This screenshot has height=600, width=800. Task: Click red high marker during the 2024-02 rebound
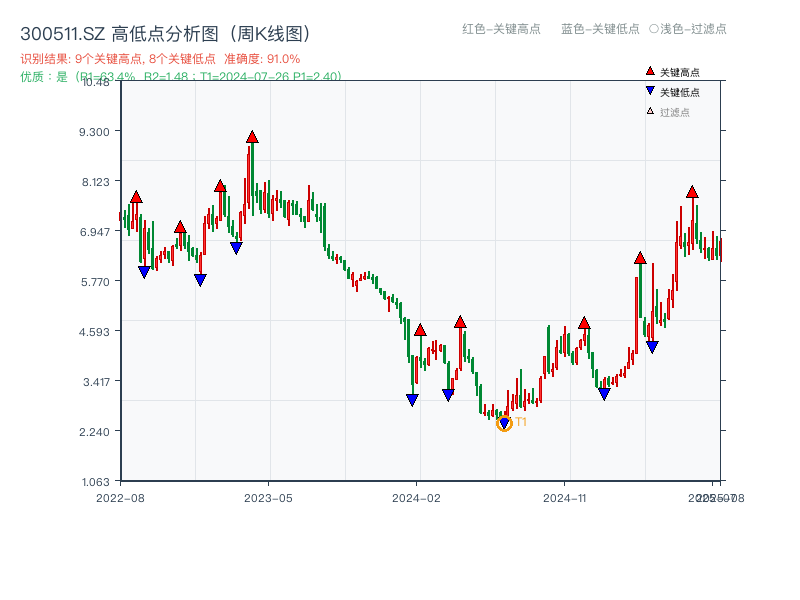(420, 329)
